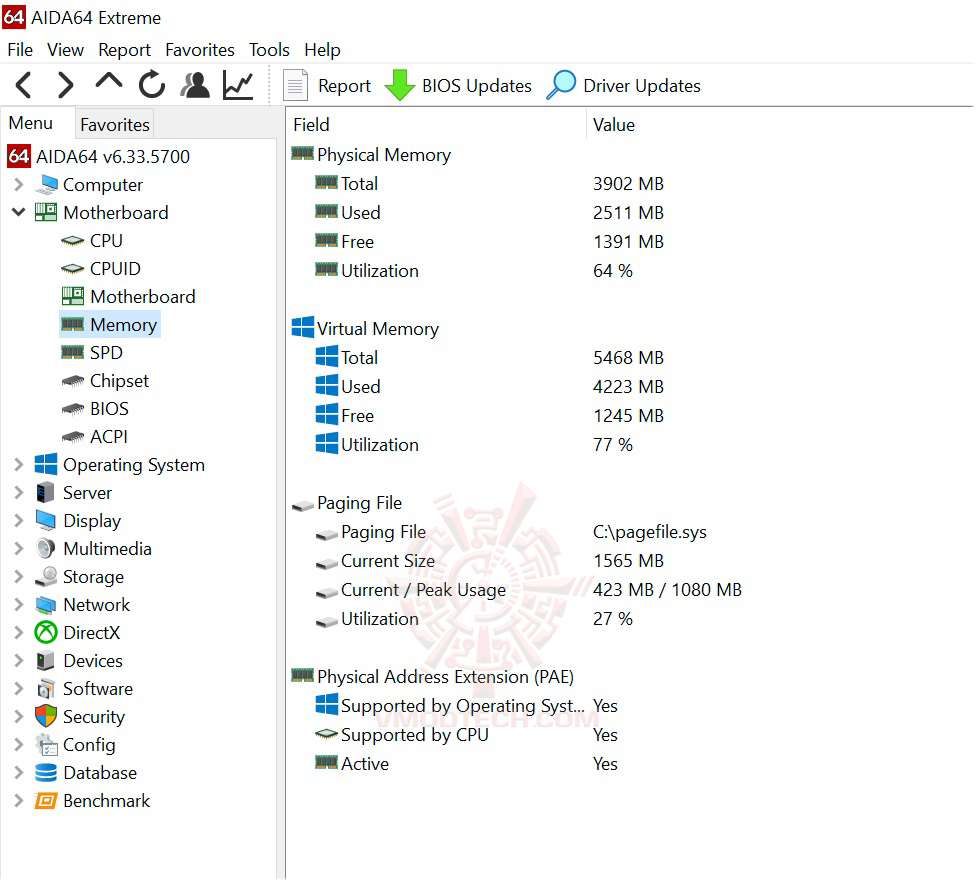
Task: Click the SPD memory module icon
Action: coord(72,353)
